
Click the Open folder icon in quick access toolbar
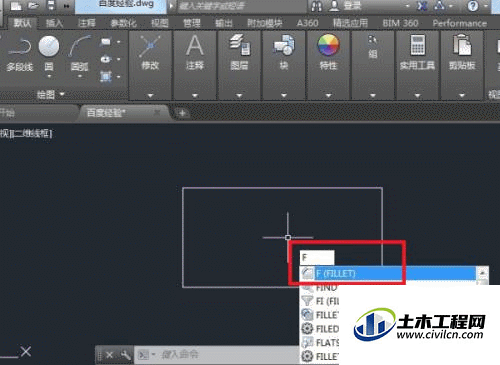pyautogui.click(x=33, y=6)
